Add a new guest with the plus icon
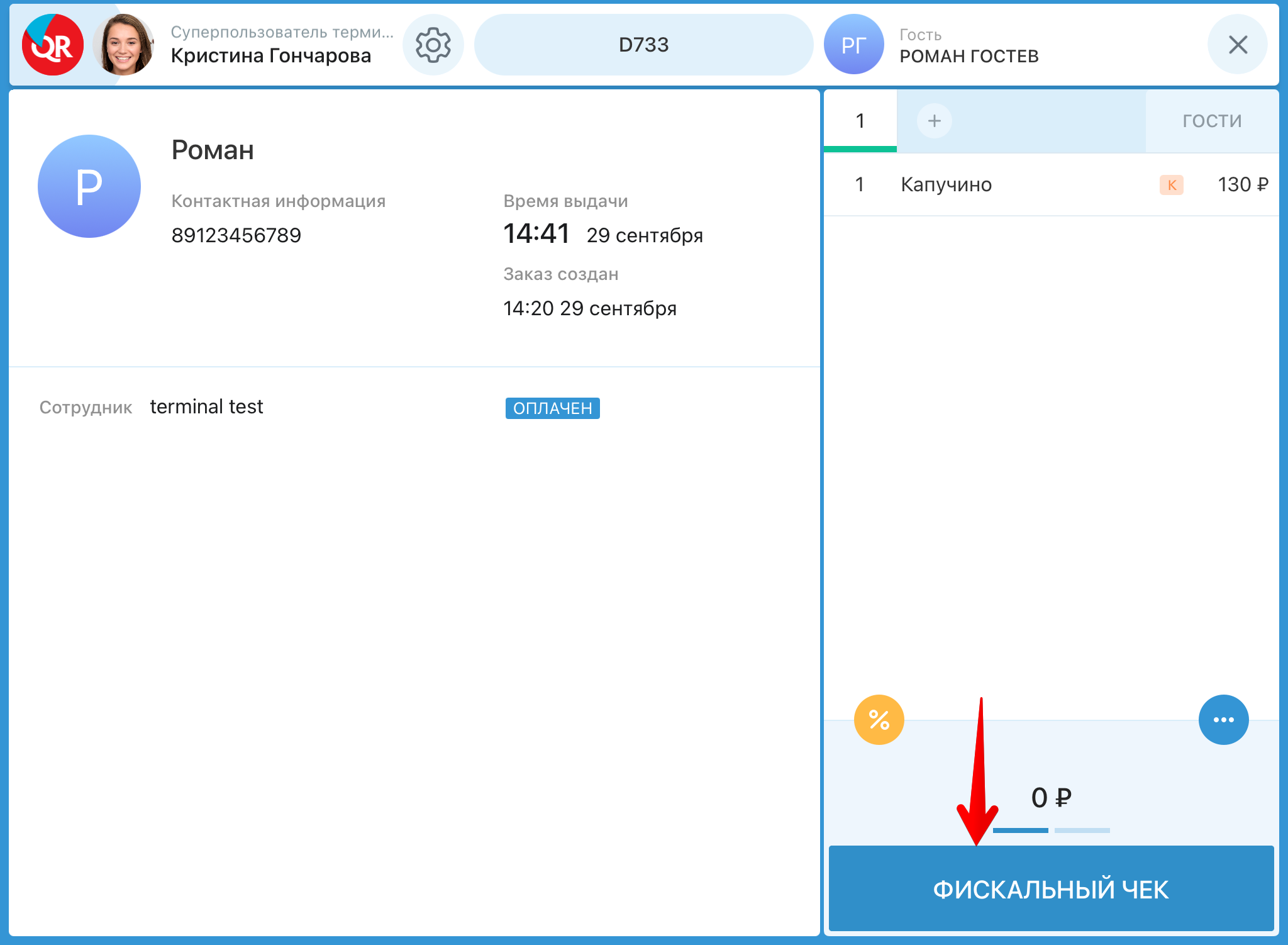Image resolution: width=1288 pixels, height=945 pixels. click(x=934, y=121)
